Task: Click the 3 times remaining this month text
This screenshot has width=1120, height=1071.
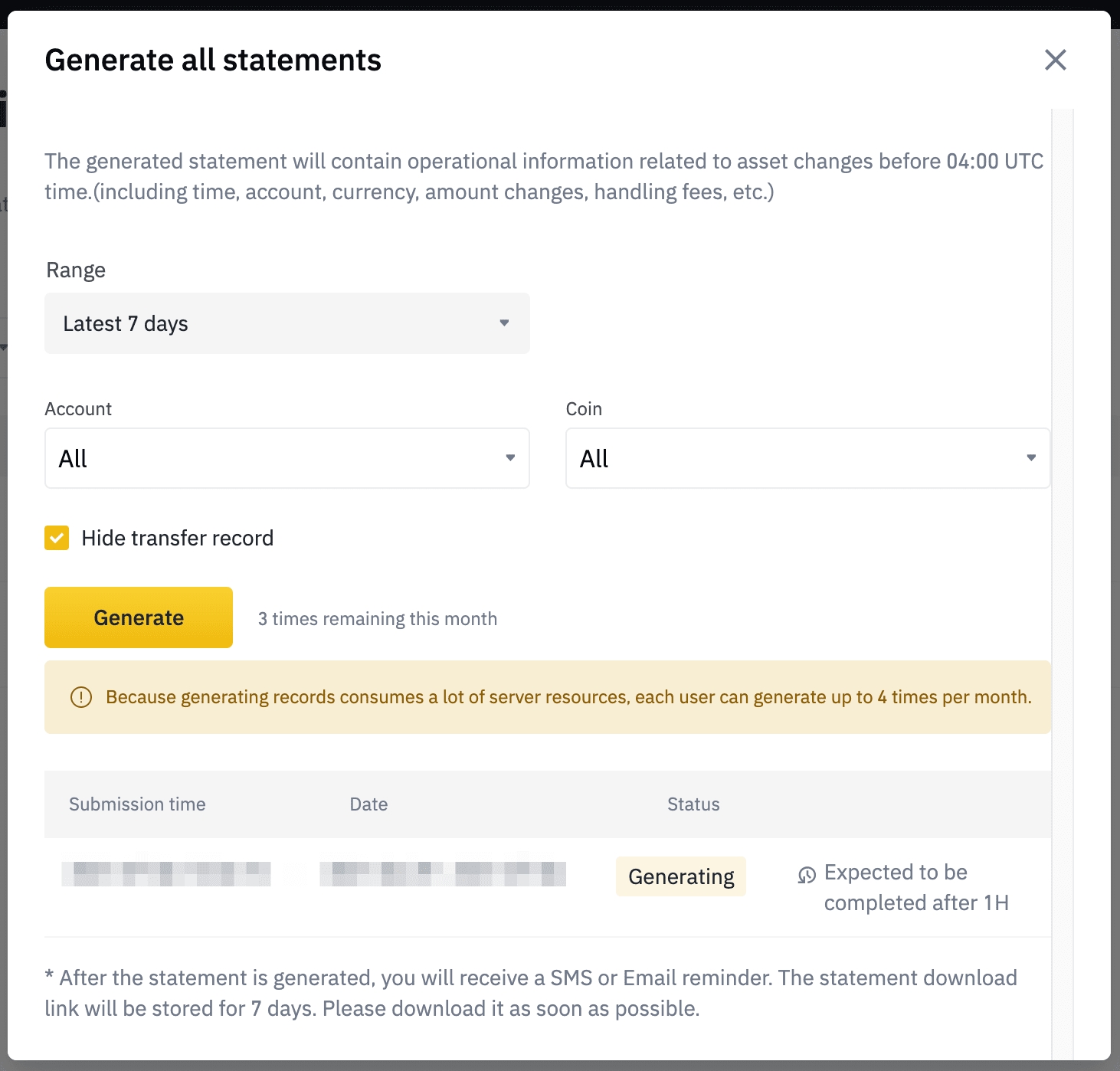Action: point(377,619)
